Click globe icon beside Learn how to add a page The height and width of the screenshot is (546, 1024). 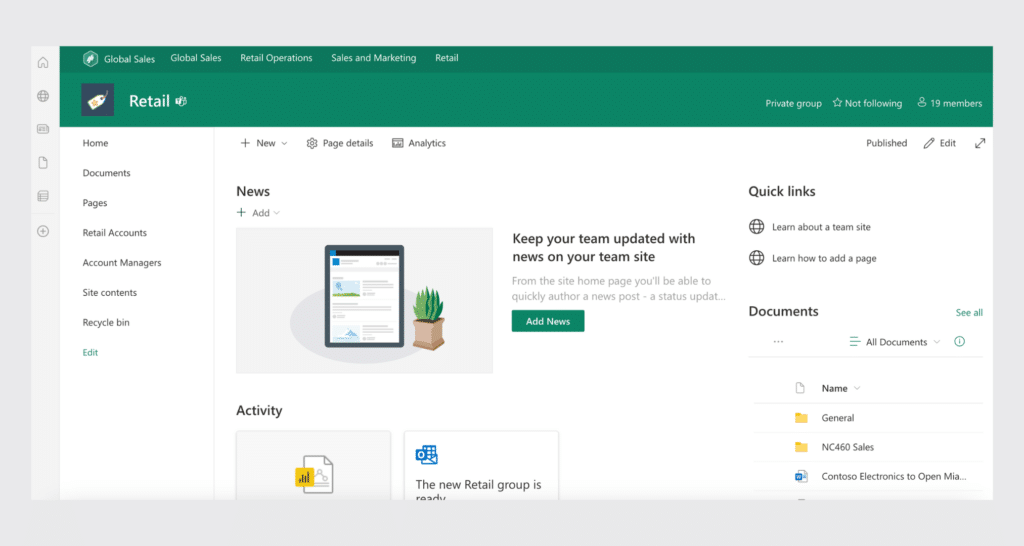pyautogui.click(x=756, y=258)
